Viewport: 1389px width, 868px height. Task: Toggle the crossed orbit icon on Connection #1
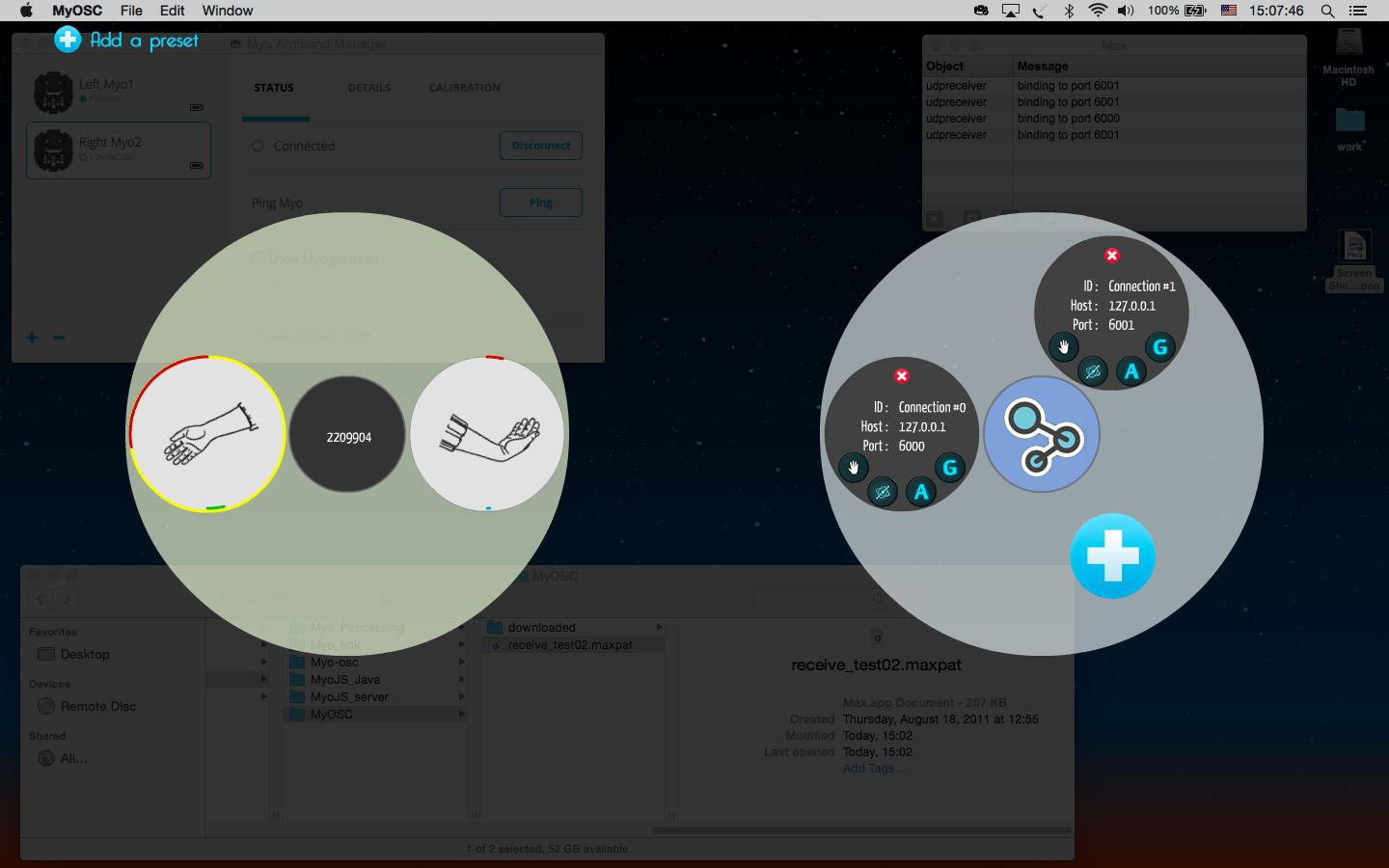point(1093,371)
